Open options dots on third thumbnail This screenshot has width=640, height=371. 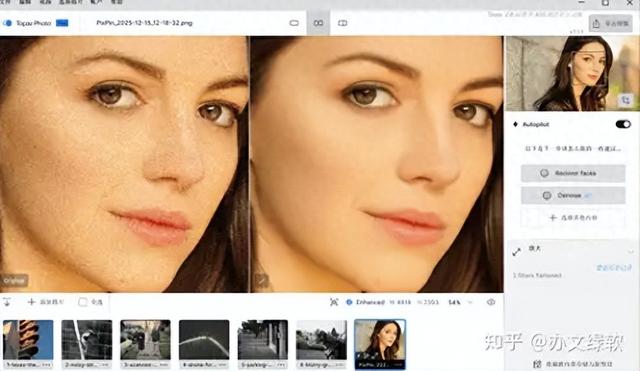click(164, 364)
